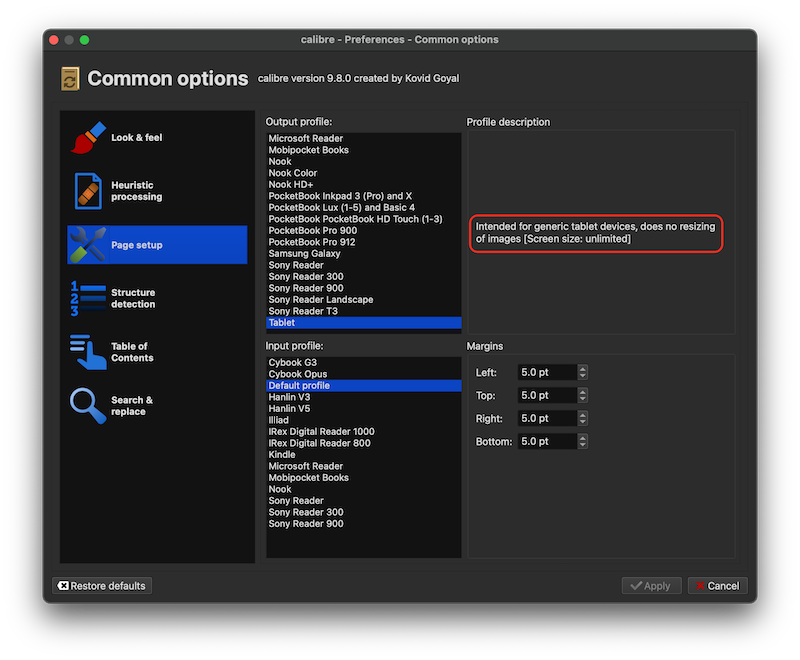The height and width of the screenshot is (660, 800).
Task: Select Nook Color output profile
Action: tap(364, 173)
